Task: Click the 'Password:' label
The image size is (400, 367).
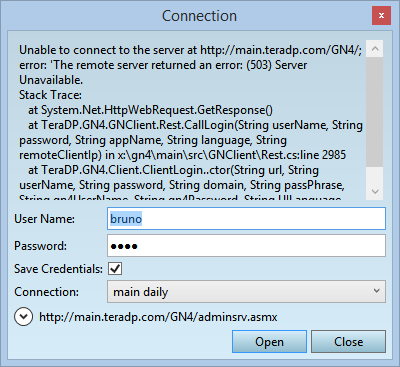Action: coord(40,246)
